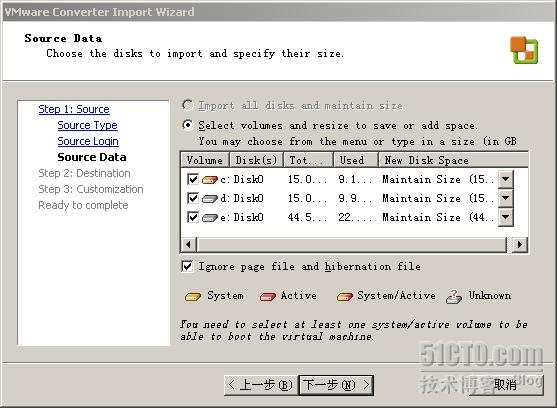Uncheck the e: volume checkbox
The height and width of the screenshot is (408, 557).
point(193,217)
